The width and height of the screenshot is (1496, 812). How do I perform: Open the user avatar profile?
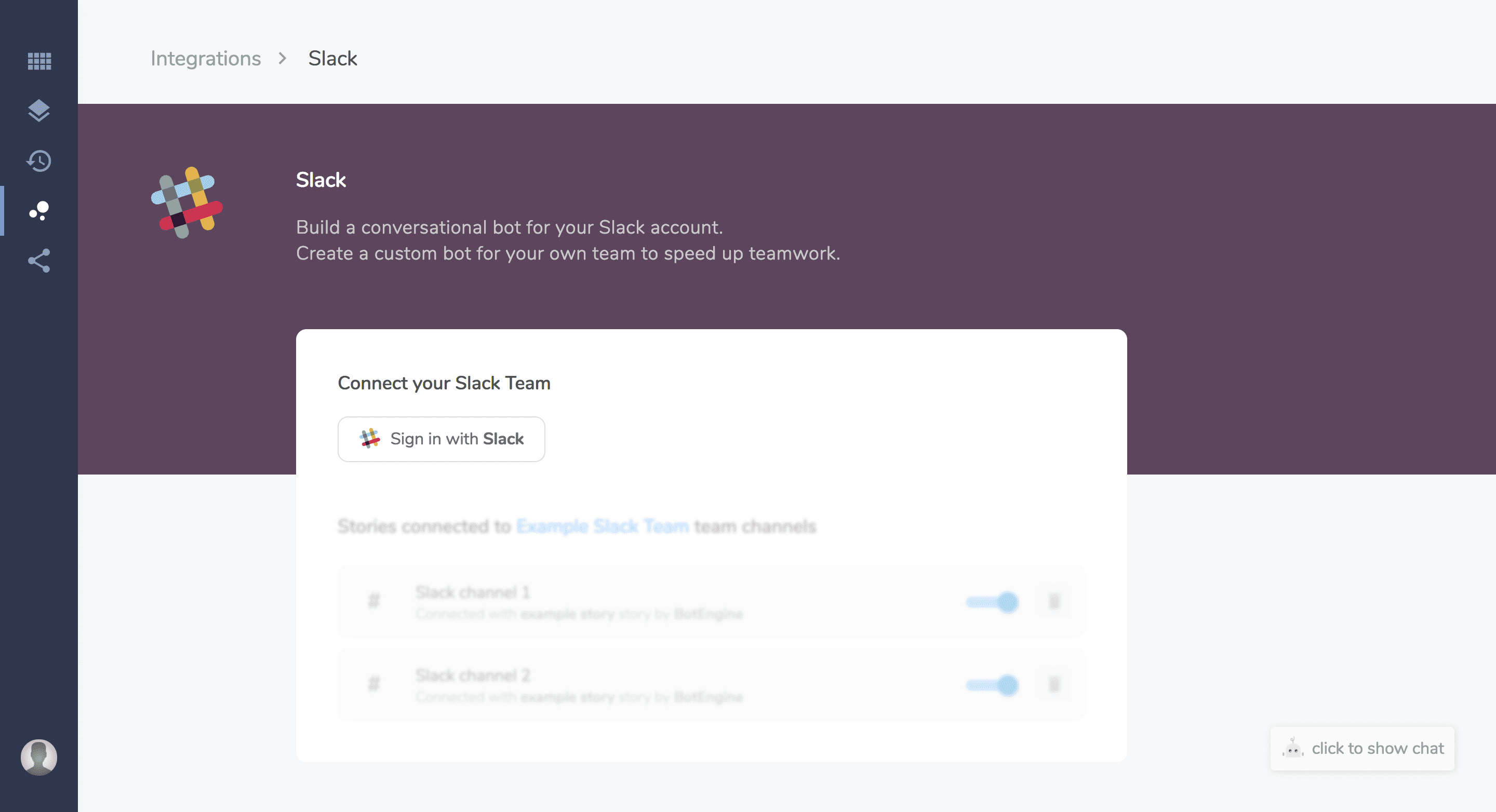(39, 757)
